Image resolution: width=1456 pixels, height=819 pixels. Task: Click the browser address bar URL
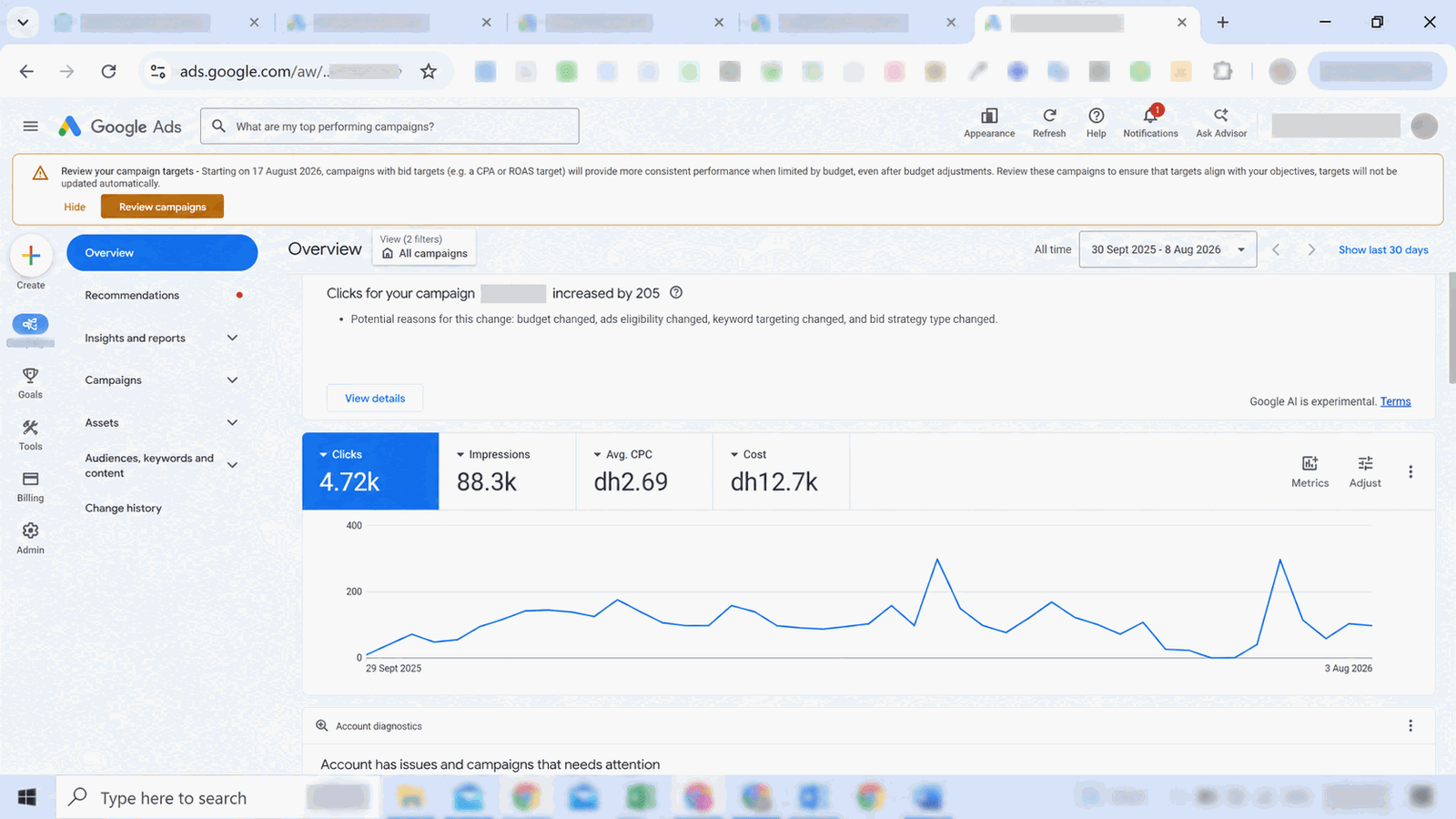point(289,71)
